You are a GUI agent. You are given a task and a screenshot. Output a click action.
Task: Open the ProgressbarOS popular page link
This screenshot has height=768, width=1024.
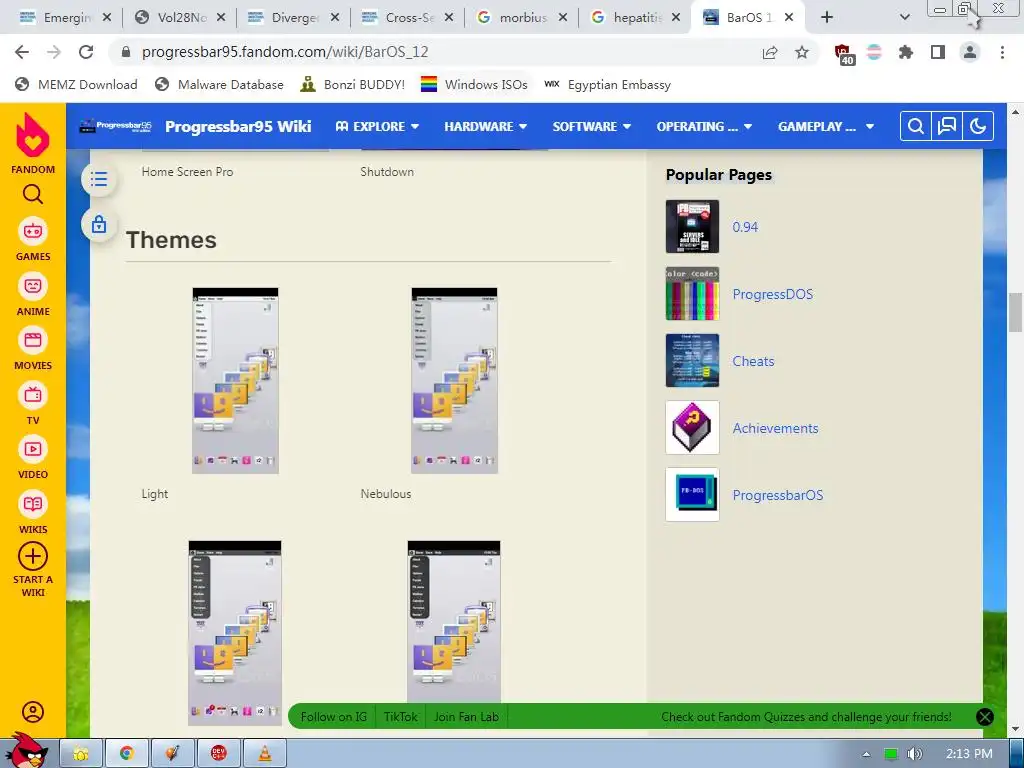[778, 495]
